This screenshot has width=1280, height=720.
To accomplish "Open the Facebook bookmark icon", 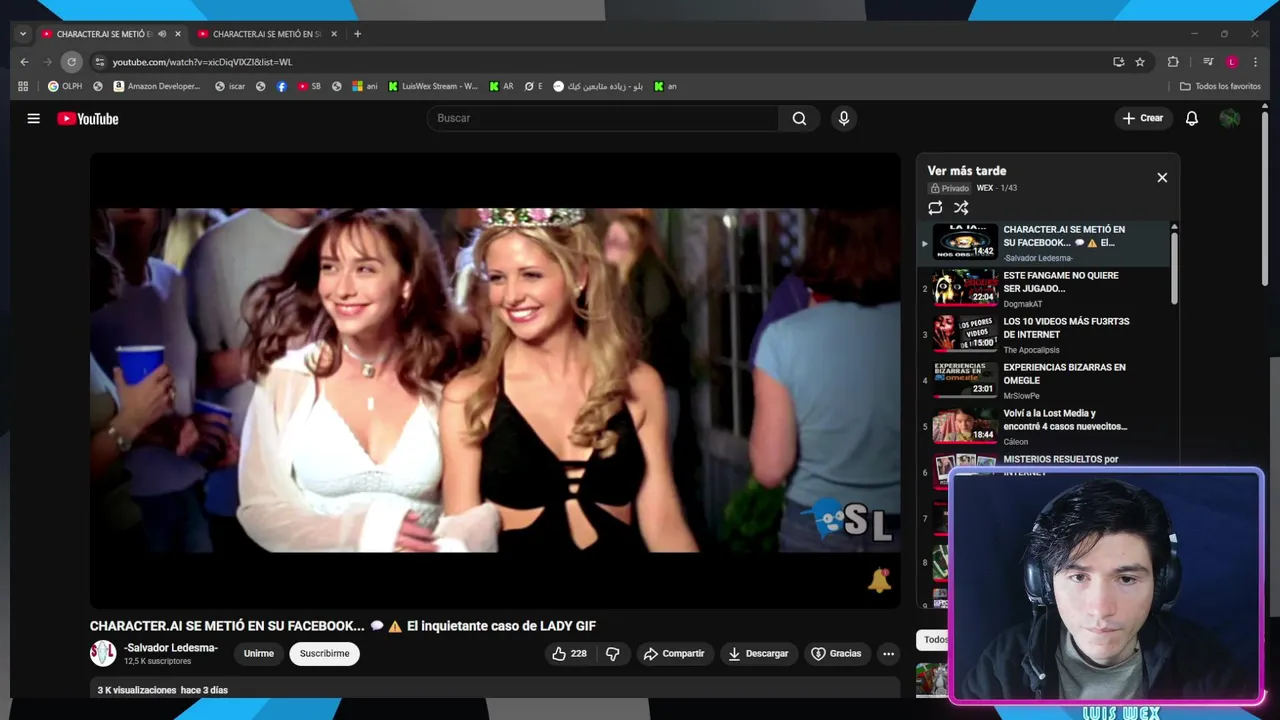I will (x=281, y=86).
